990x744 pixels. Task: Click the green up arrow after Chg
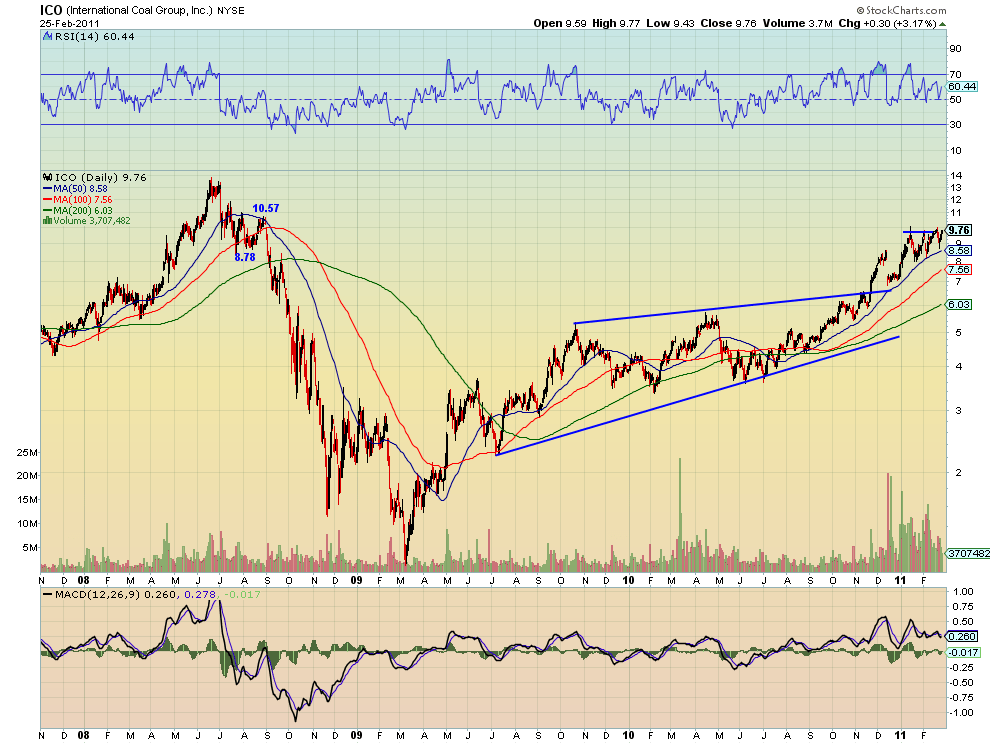tap(943, 23)
